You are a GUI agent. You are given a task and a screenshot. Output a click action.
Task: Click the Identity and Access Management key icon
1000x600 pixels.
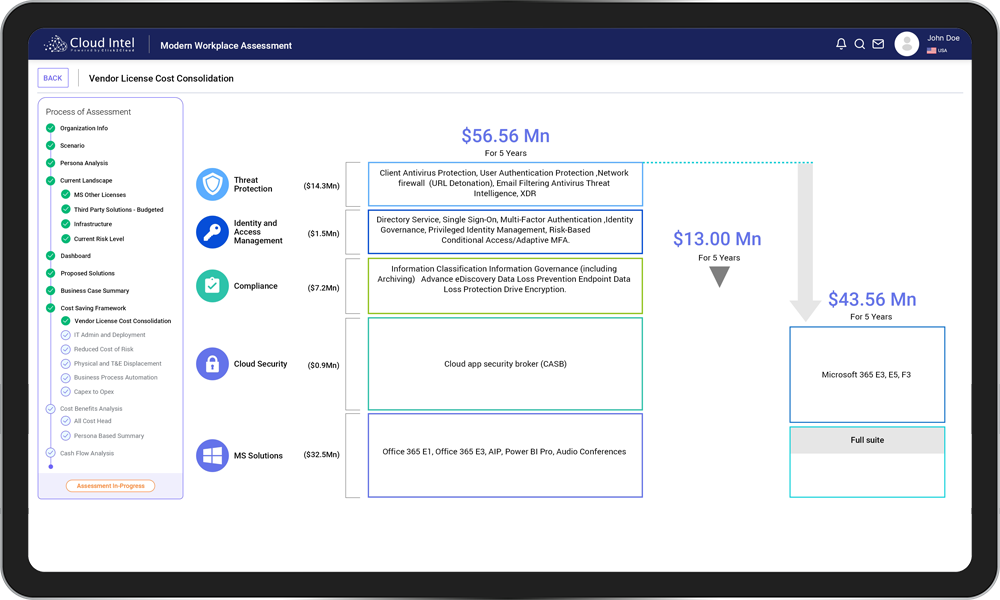[212, 232]
